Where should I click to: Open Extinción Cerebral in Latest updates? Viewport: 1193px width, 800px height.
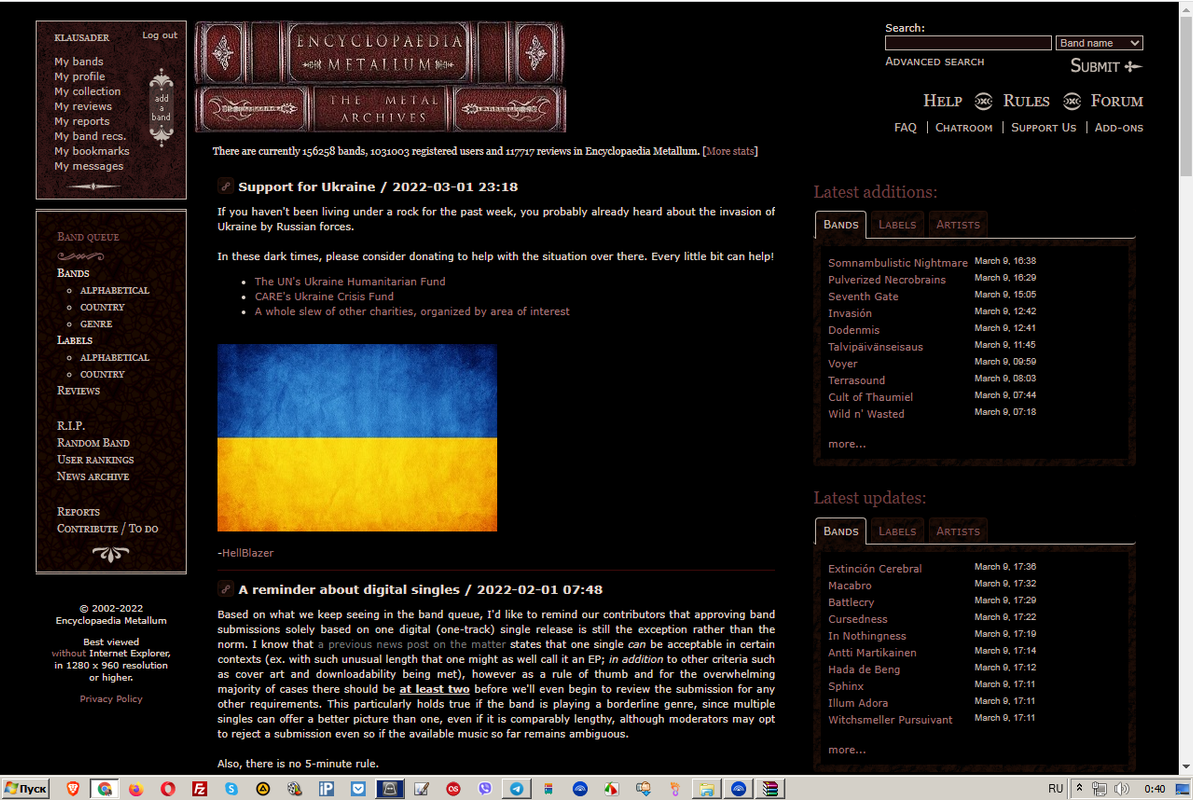click(x=874, y=569)
